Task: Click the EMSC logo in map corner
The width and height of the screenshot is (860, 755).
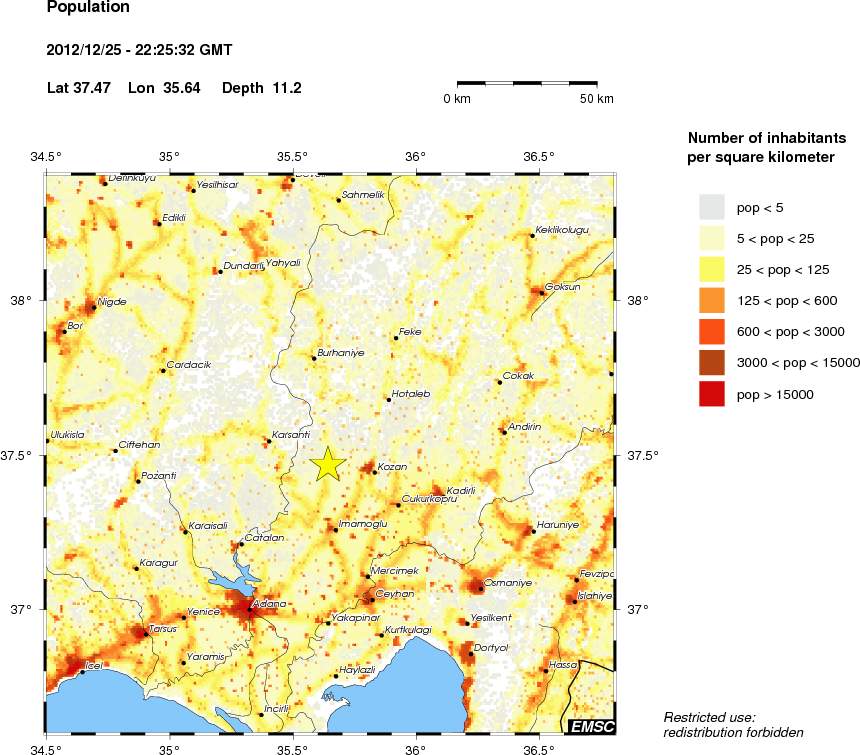Action: (591, 726)
